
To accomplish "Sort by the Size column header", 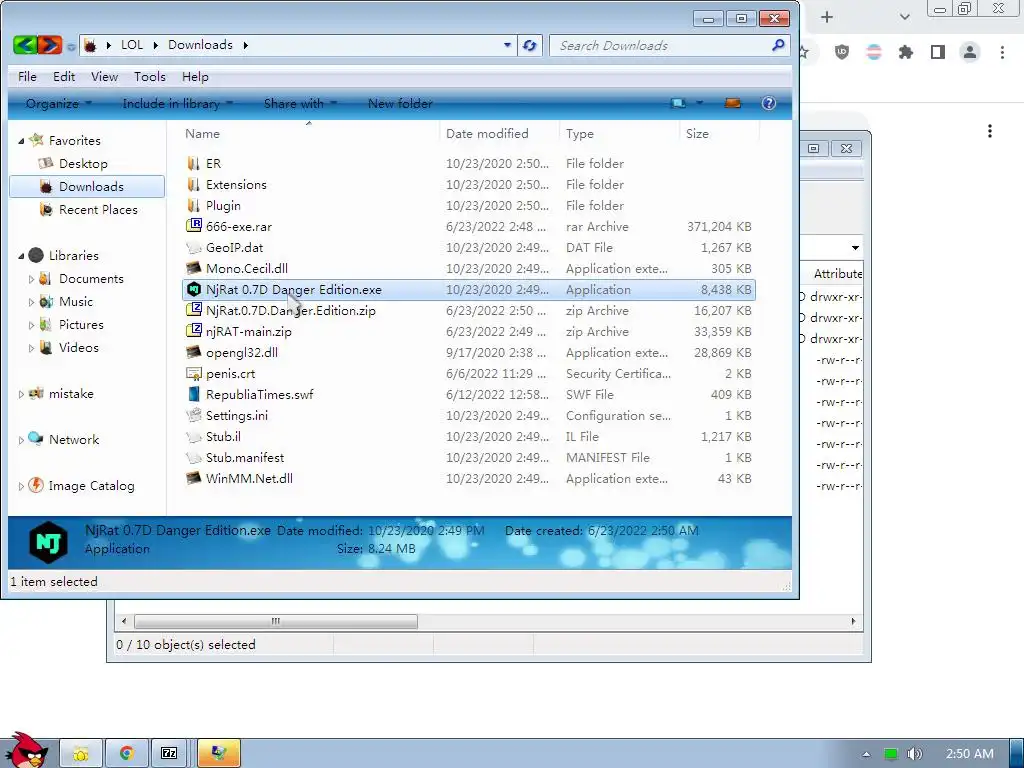I will (x=720, y=134).
